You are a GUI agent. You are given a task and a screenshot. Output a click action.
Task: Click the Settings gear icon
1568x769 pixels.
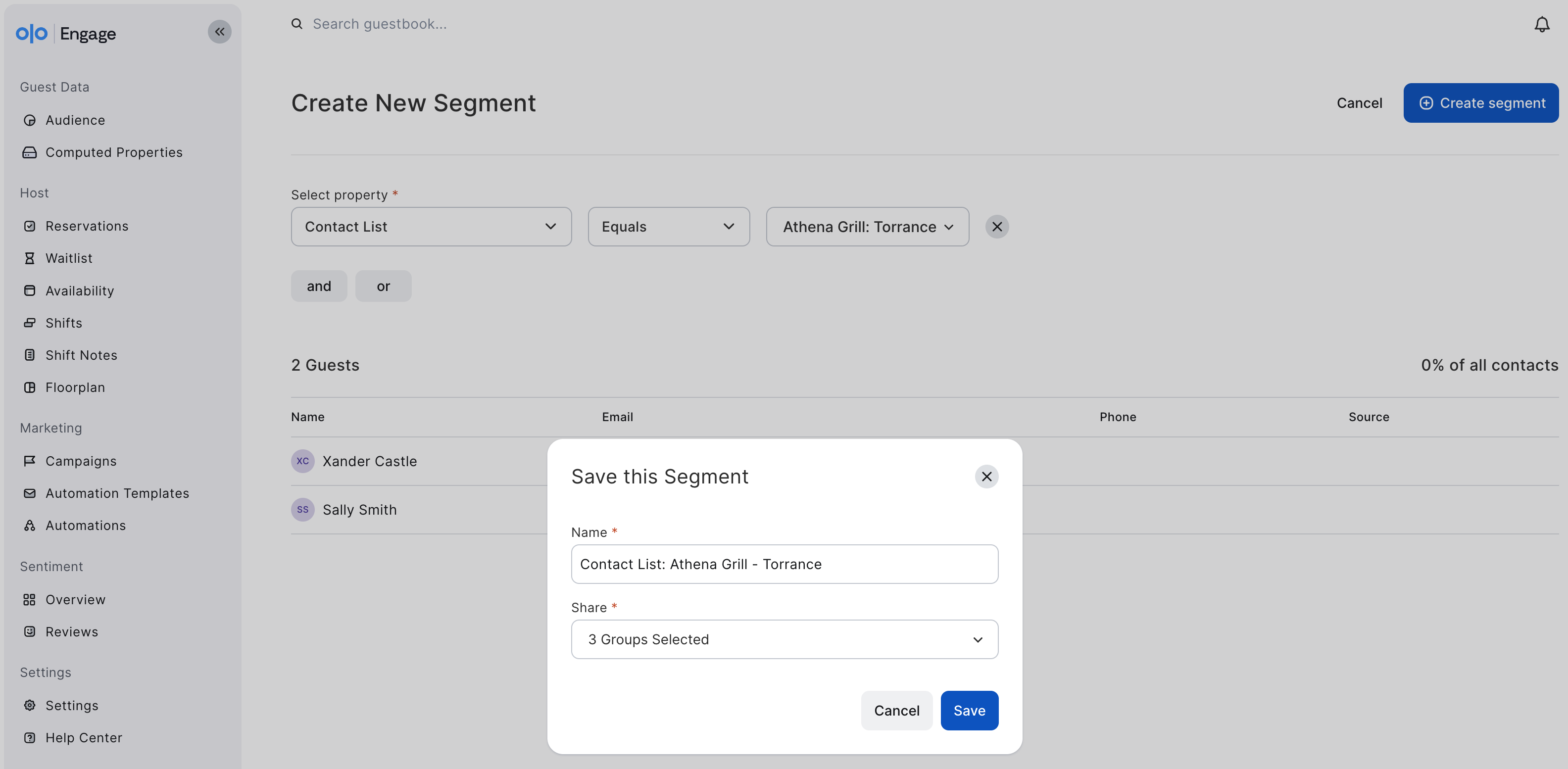(x=29, y=706)
